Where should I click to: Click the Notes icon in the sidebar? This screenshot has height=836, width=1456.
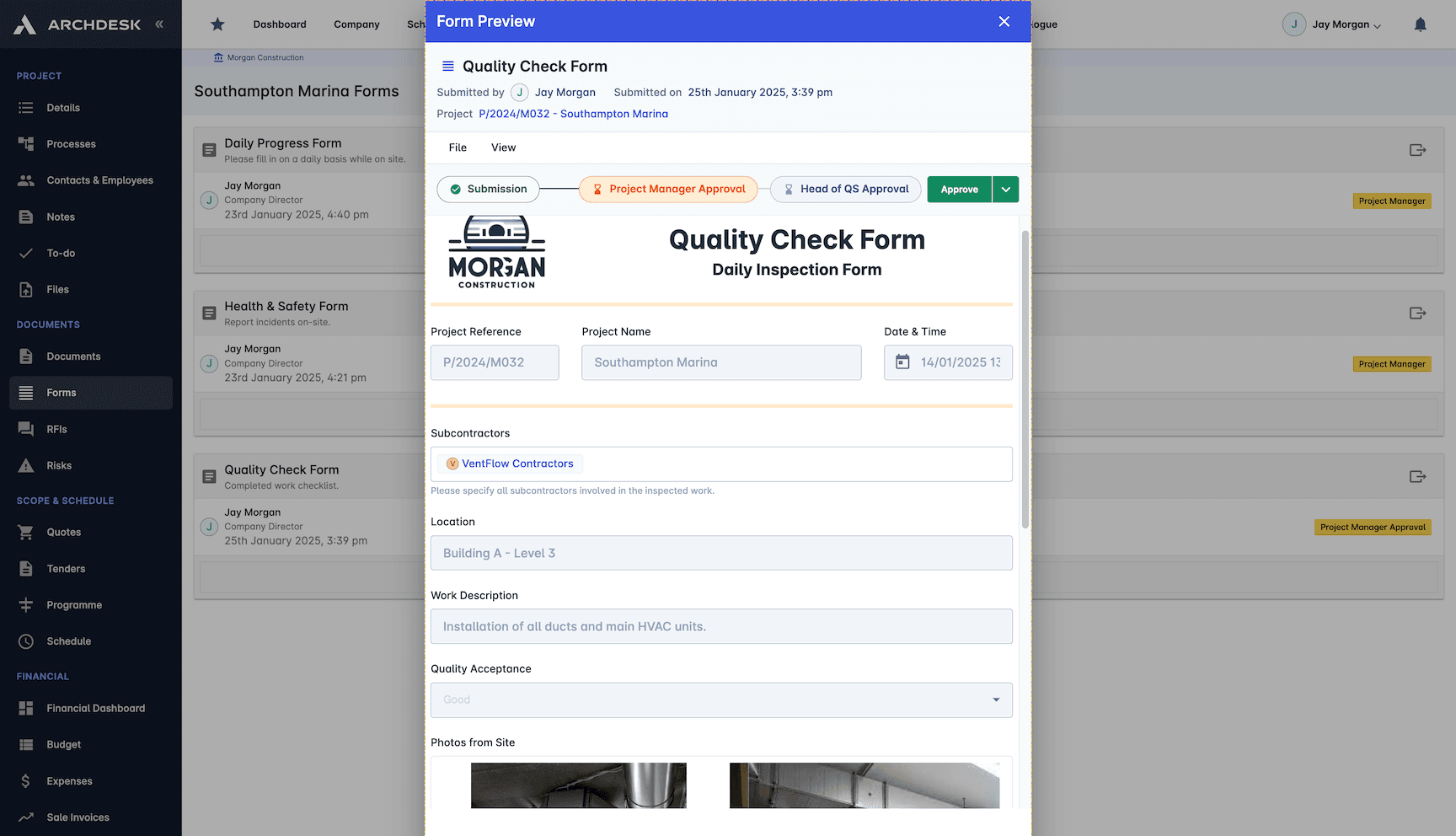pyautogui.click(x=26, y=217)
